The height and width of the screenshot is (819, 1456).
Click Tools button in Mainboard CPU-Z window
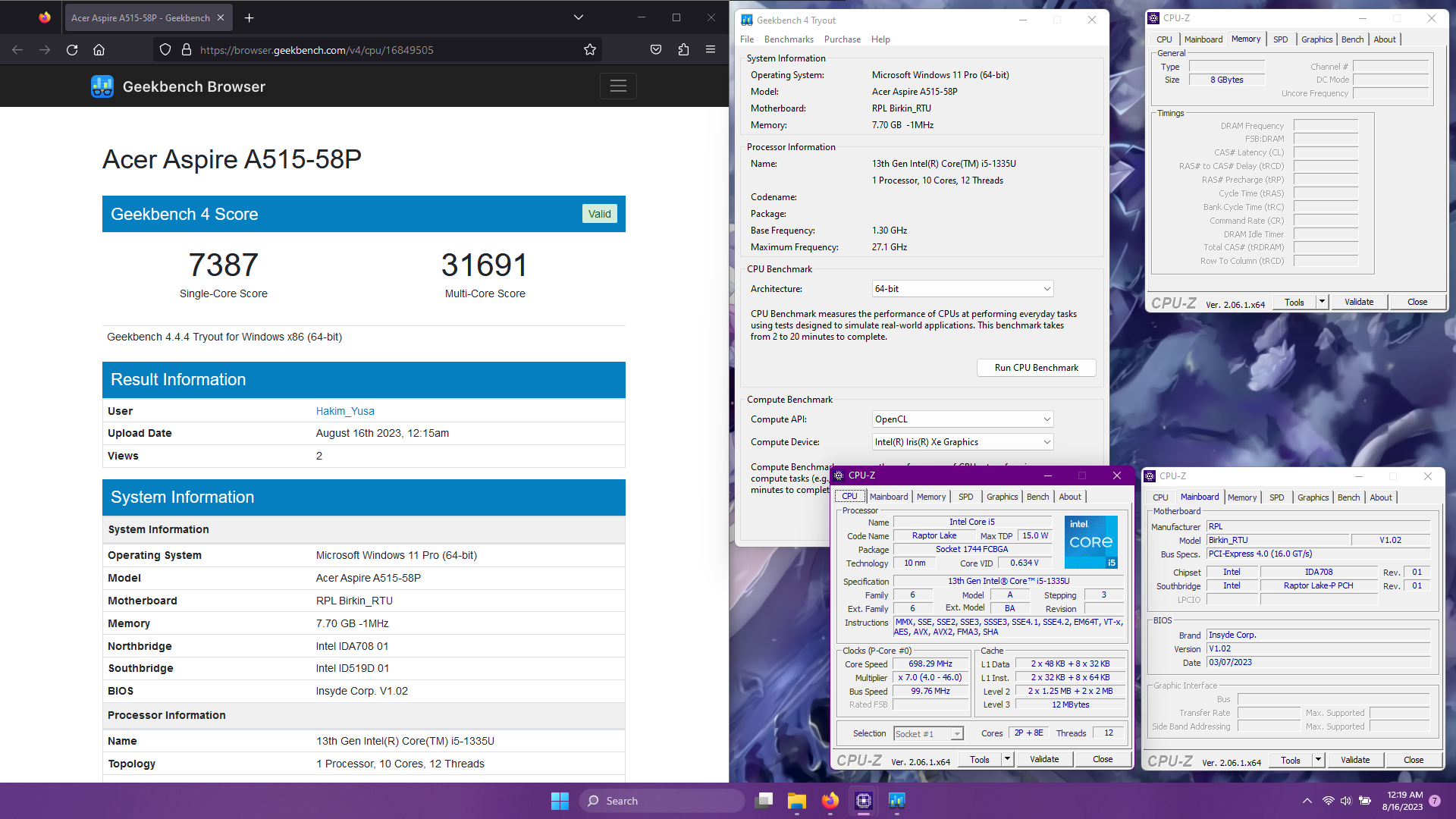pos(1291,760)
